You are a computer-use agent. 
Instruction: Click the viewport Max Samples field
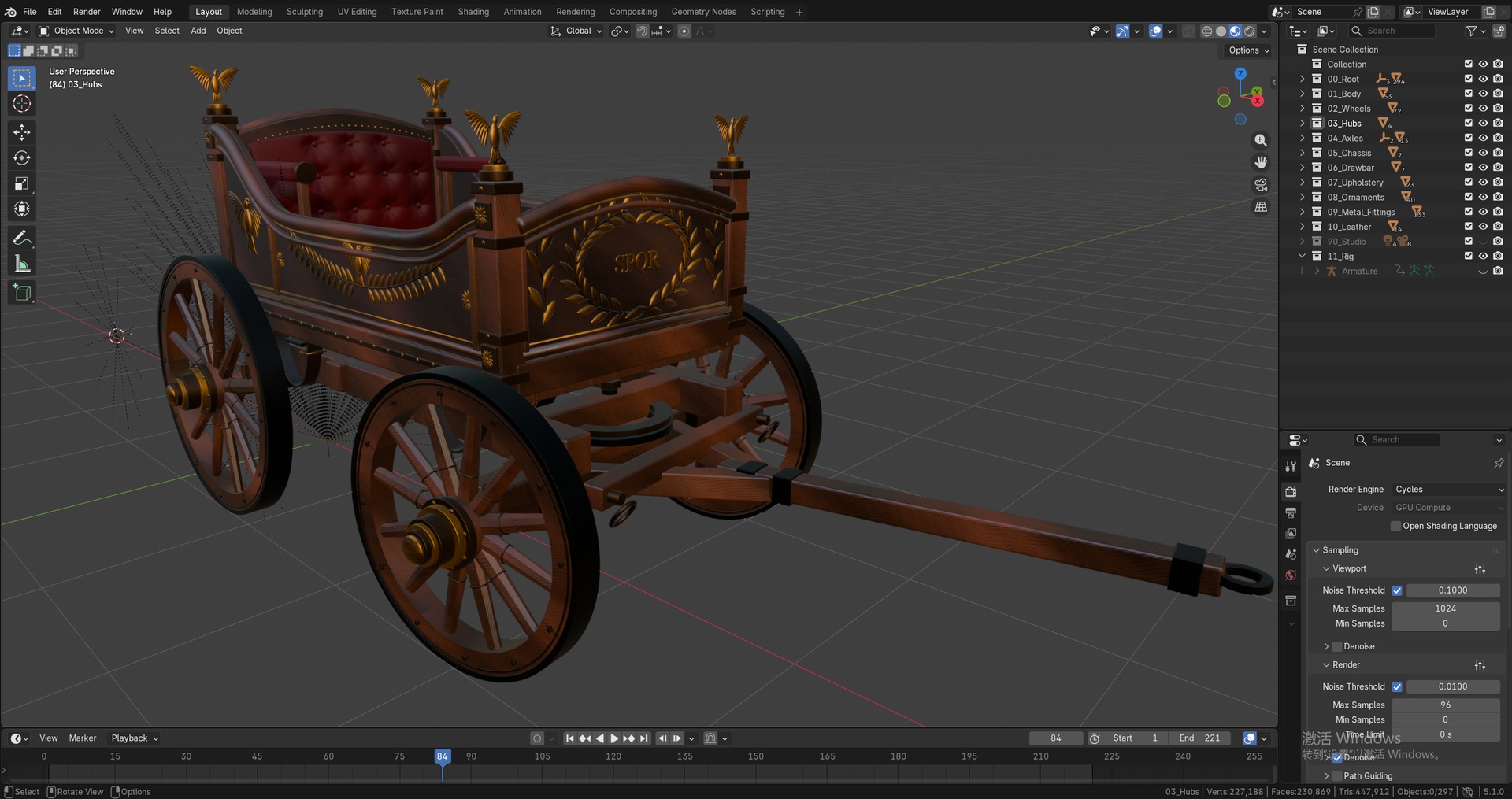[1445, 608]
